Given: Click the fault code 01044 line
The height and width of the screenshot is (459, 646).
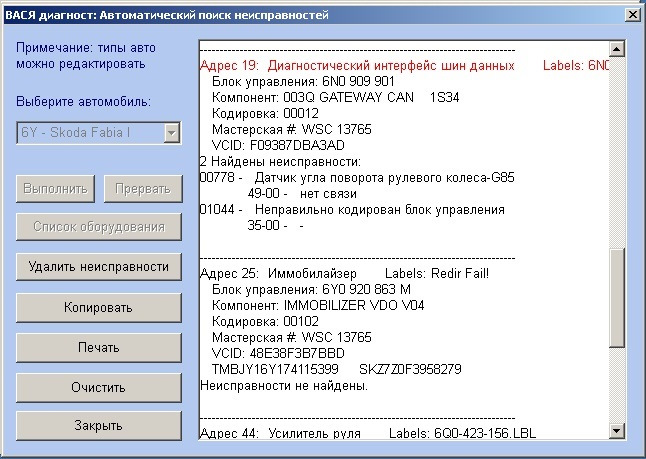Looking at the screenshot, I should pyautogui.click(x=352, y=210).
